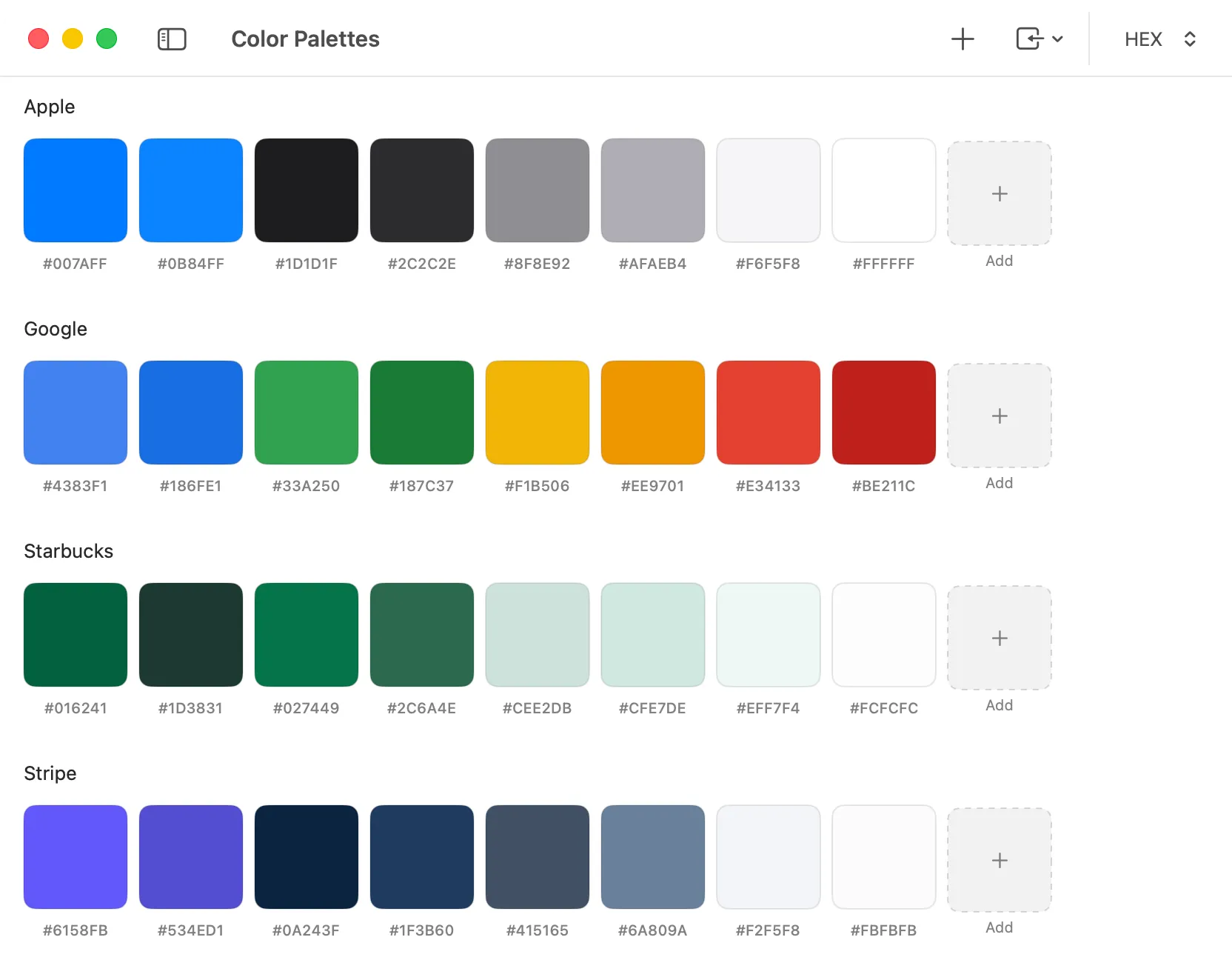Click the #33A250 hex label
Viewport: 1232px width, 960px height.
click(x=306, y=486)
